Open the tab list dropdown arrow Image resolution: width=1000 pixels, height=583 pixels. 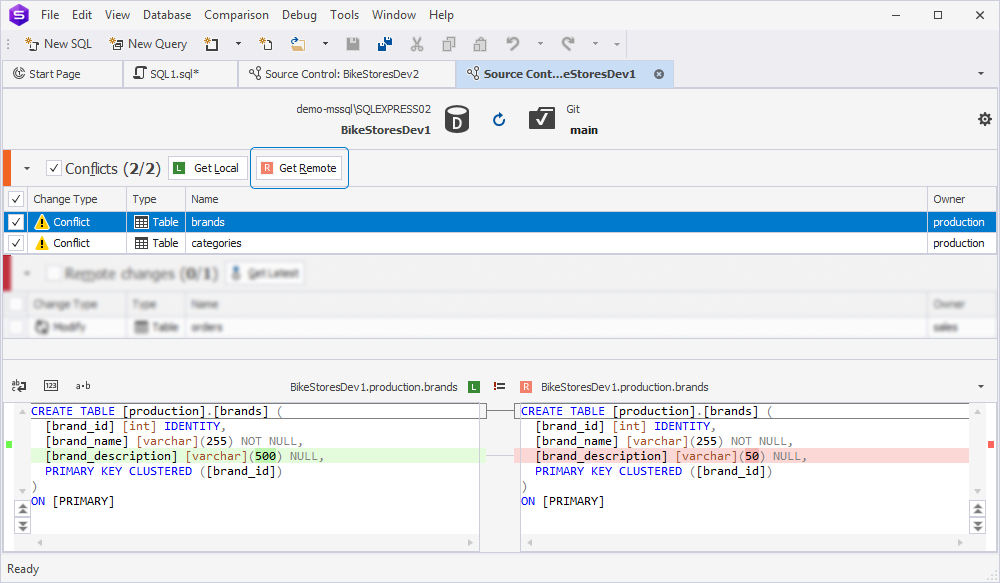[x=981, y=74]
